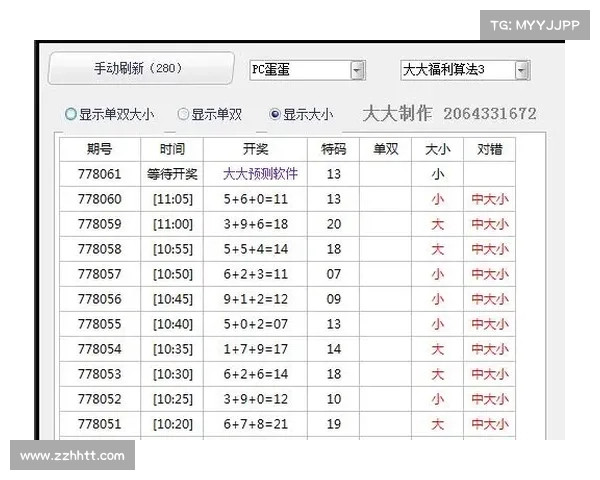Select period number 778054 cell
The height and width of the screenshot is (480, 600).
click(x=100, y=349)
